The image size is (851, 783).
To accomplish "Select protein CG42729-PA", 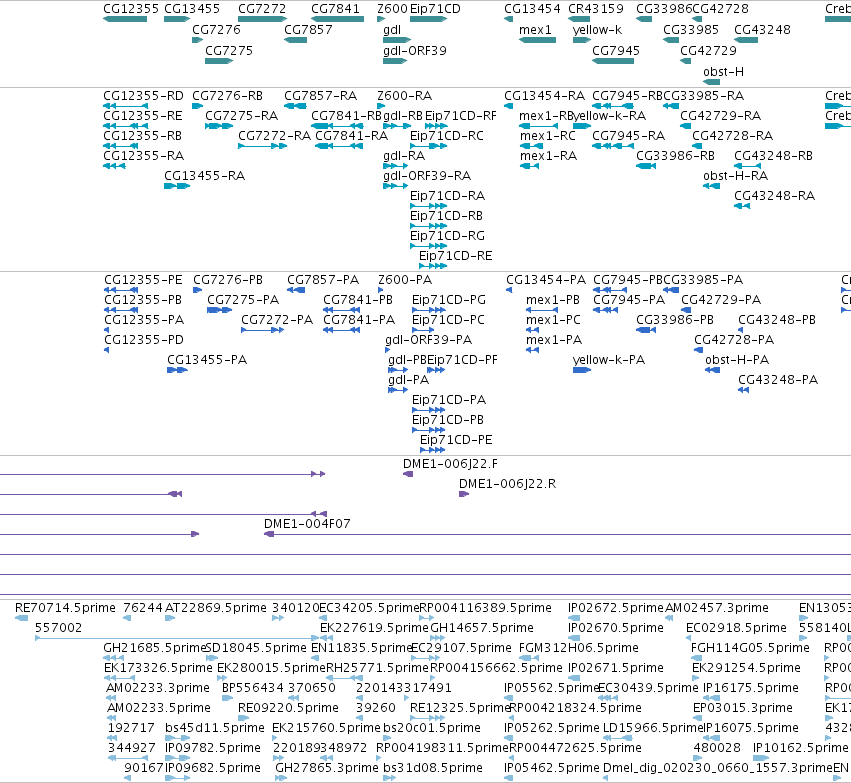I will [721, 300].
